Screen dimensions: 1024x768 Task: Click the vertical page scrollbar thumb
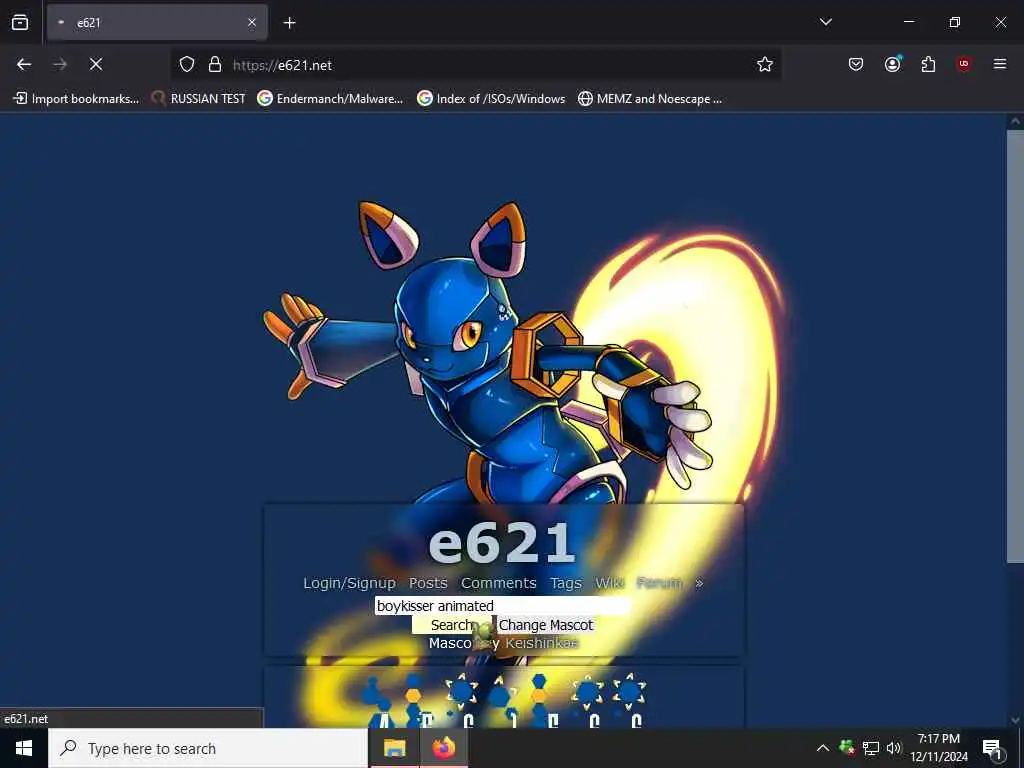coord(1015,345)
